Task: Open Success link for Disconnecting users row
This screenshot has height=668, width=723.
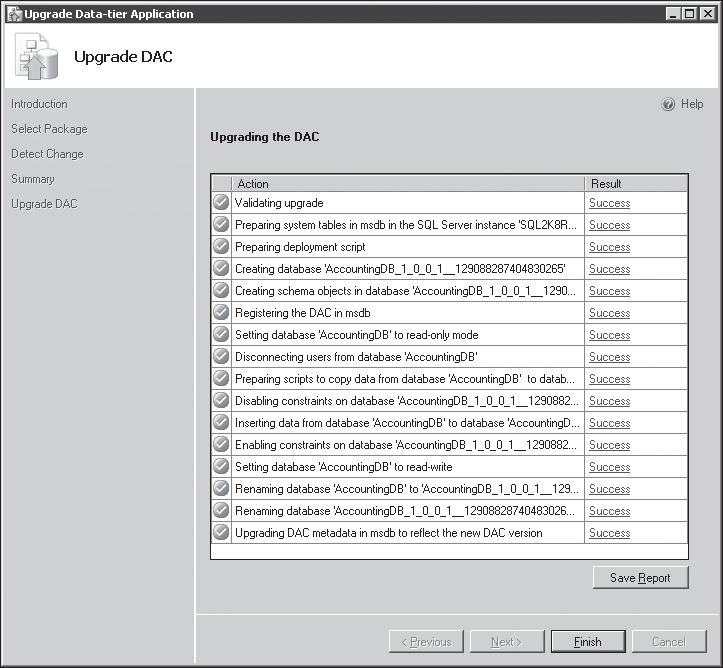Action: pos(610,357)
